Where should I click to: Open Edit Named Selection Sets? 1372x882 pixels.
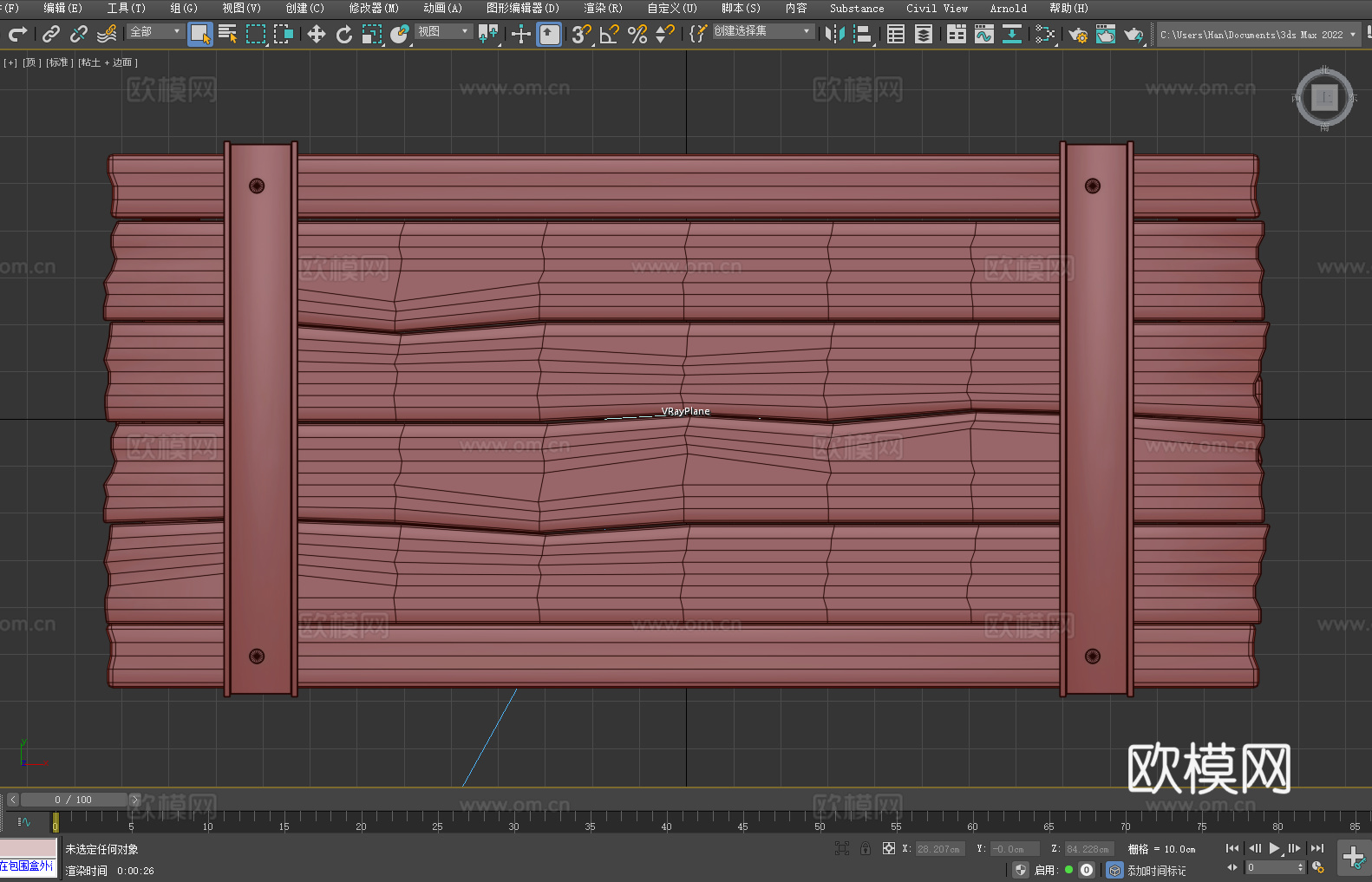(x=698, y=34)
